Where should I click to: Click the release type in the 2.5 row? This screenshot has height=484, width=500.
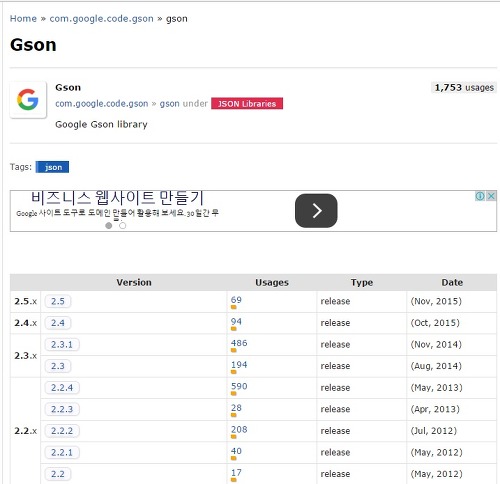click(x=335, y=301)
